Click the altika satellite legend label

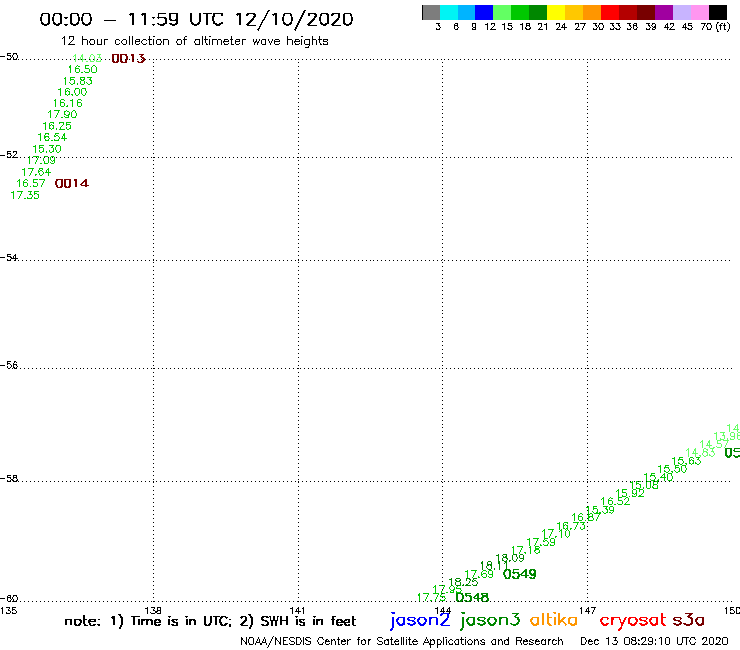(554, 619)
